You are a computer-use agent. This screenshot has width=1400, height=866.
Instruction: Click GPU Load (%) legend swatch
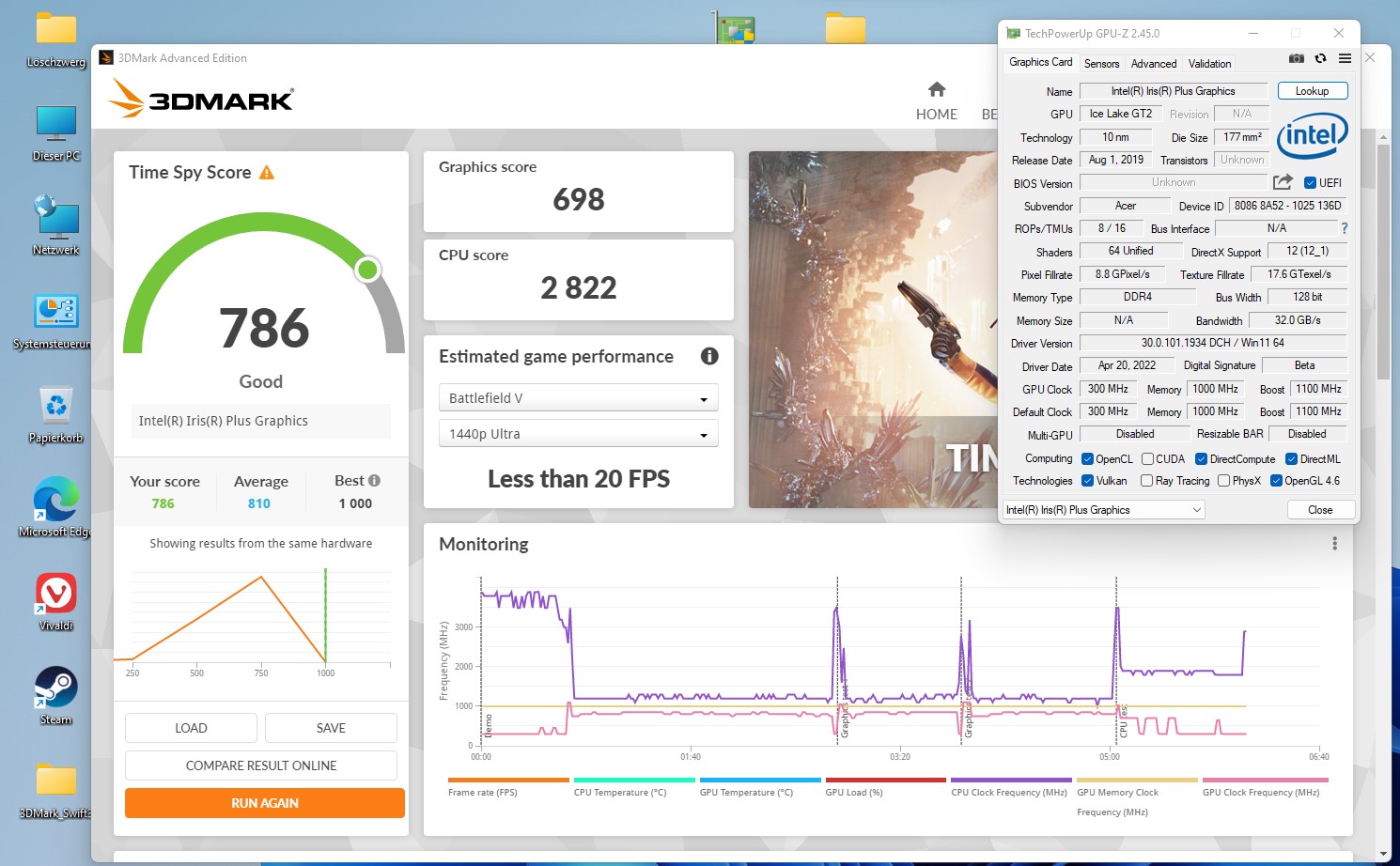[885, 780]
